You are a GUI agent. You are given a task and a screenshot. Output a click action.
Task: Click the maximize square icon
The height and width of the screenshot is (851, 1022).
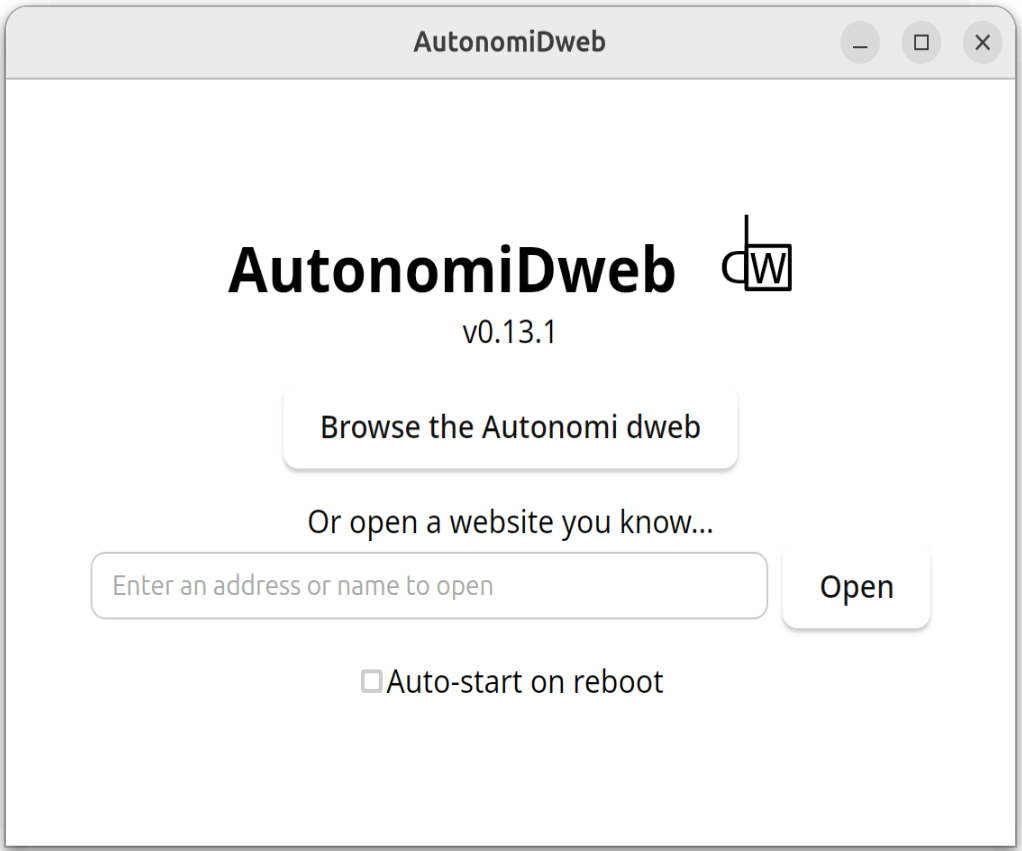(x=920, y=42)
